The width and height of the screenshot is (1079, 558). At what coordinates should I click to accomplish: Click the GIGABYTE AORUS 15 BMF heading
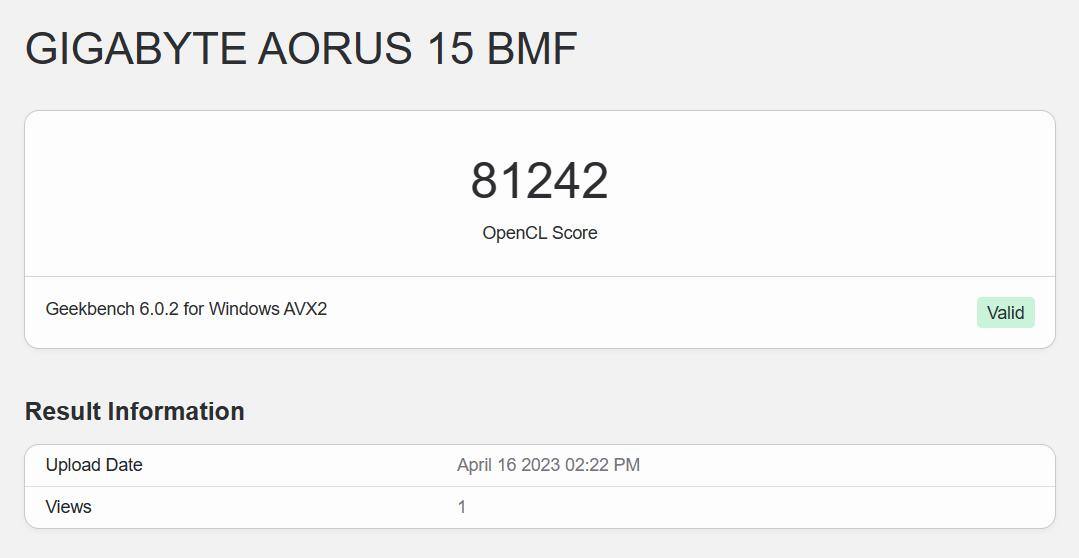tap(301, 49)
